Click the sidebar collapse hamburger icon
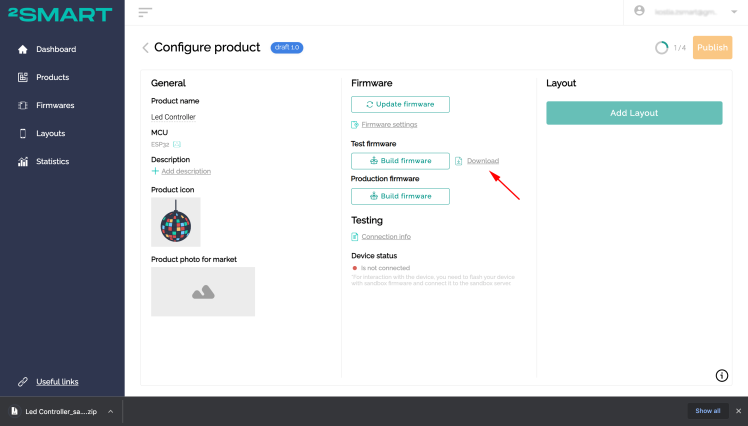 (145, 12)
